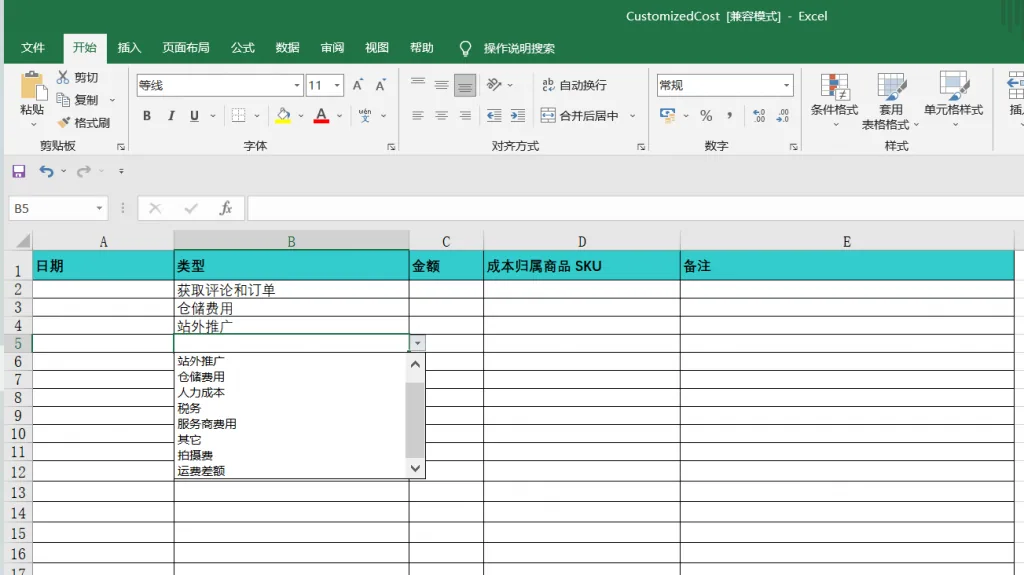Click the Paste clipboard icon
Image resolution: width=1024 pixels, height=575 pixels.
33,87
